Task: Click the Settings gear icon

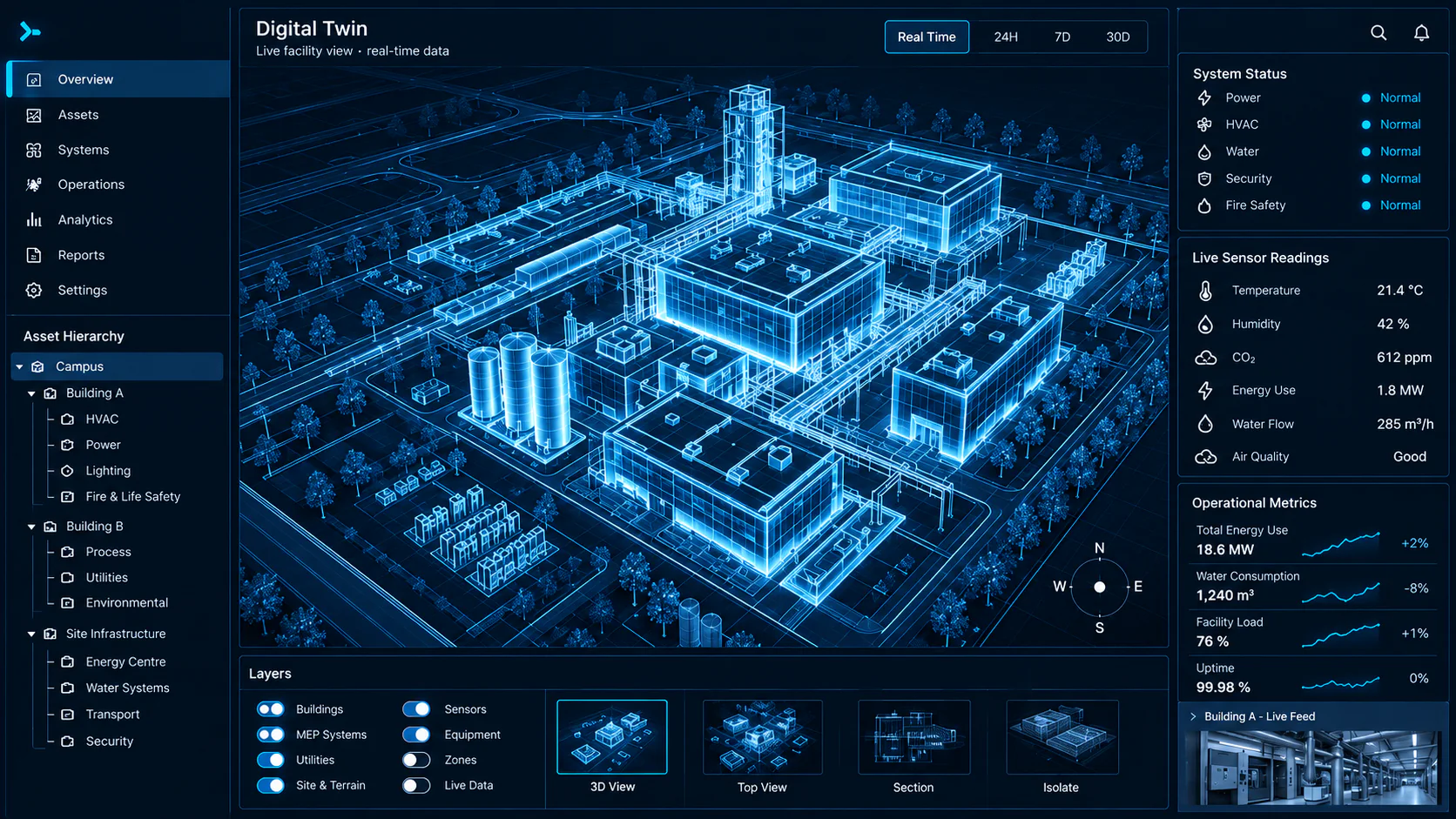Action: (x=34, y=291)
